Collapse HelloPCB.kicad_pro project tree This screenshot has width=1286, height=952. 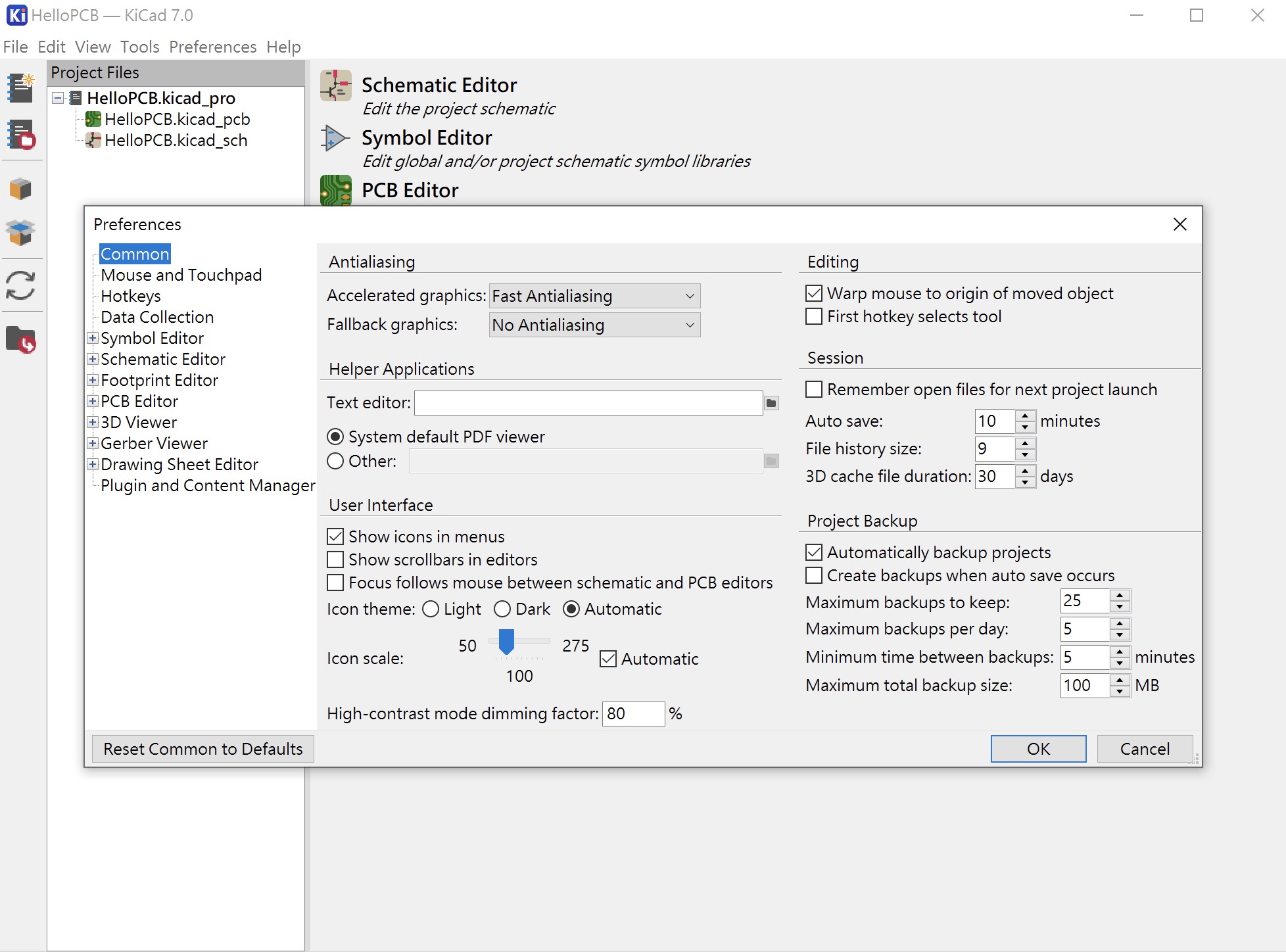tap(59, 98)
